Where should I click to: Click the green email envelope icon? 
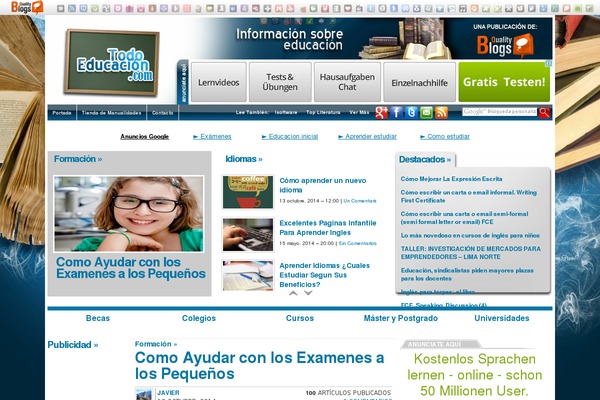426,113
